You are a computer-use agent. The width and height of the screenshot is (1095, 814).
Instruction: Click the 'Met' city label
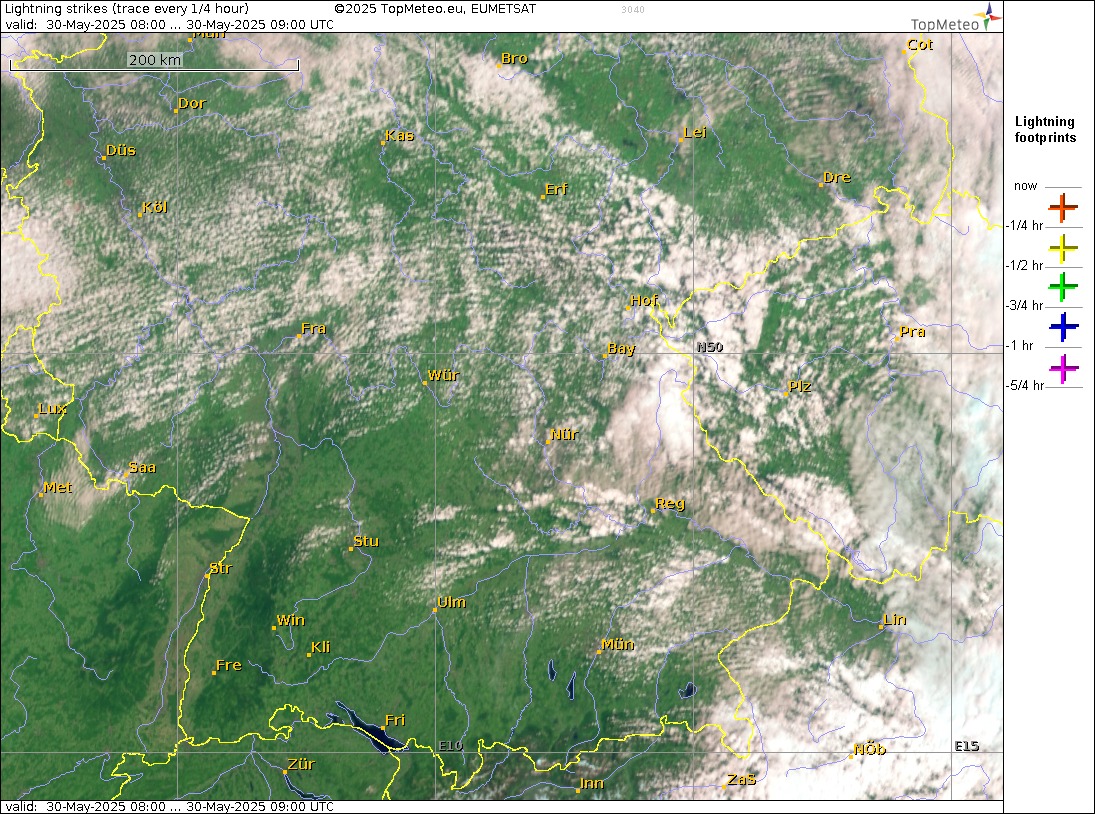57,487
